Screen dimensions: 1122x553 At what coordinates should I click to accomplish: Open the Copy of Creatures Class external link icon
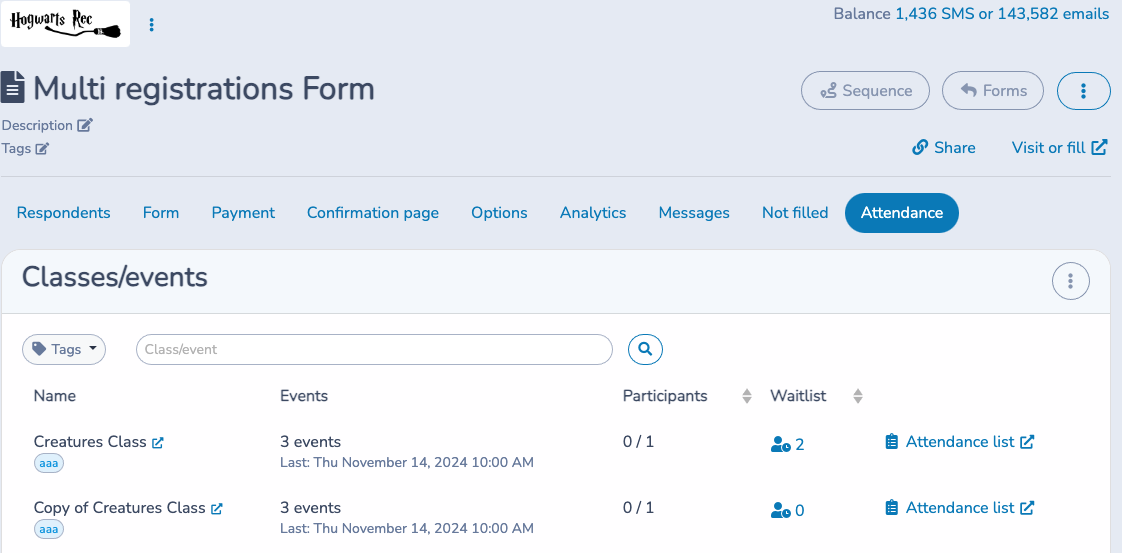coord(217,509)
